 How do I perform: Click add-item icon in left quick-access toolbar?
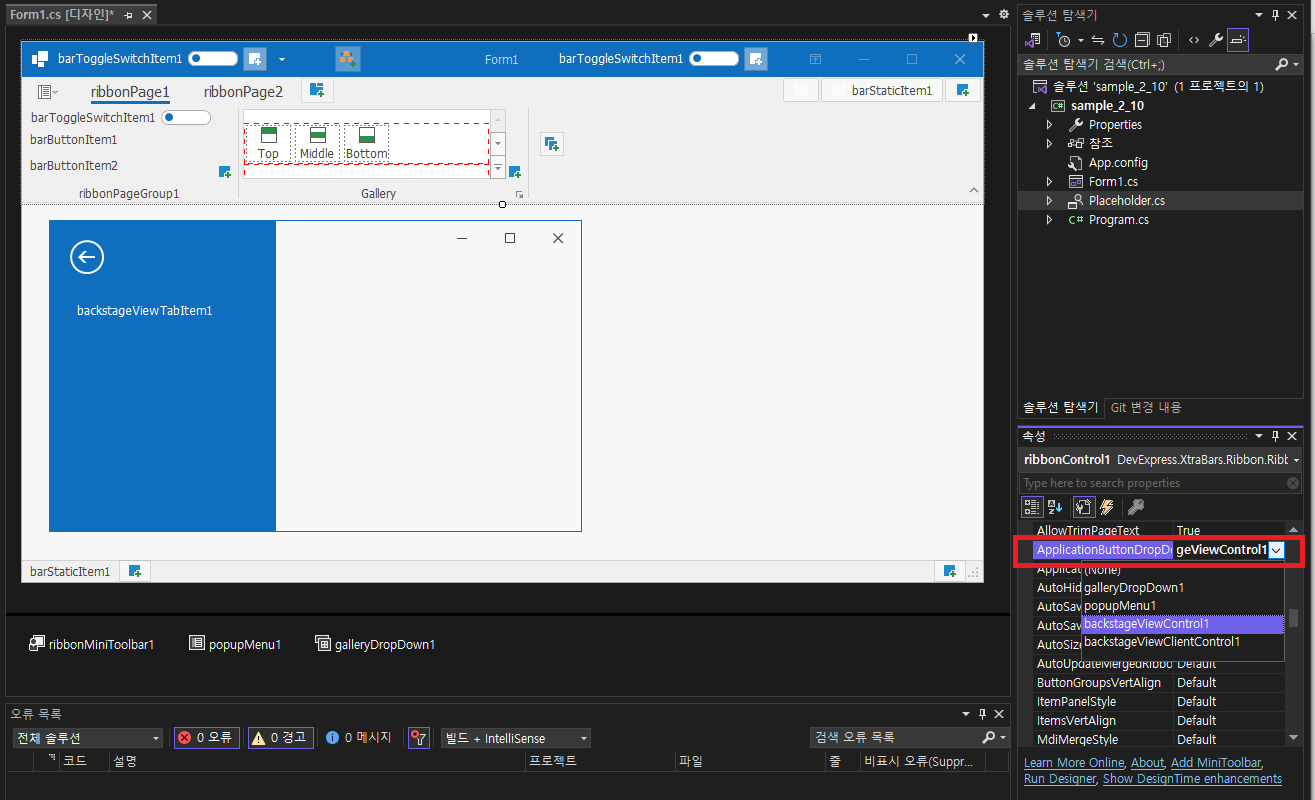point(255,59)
